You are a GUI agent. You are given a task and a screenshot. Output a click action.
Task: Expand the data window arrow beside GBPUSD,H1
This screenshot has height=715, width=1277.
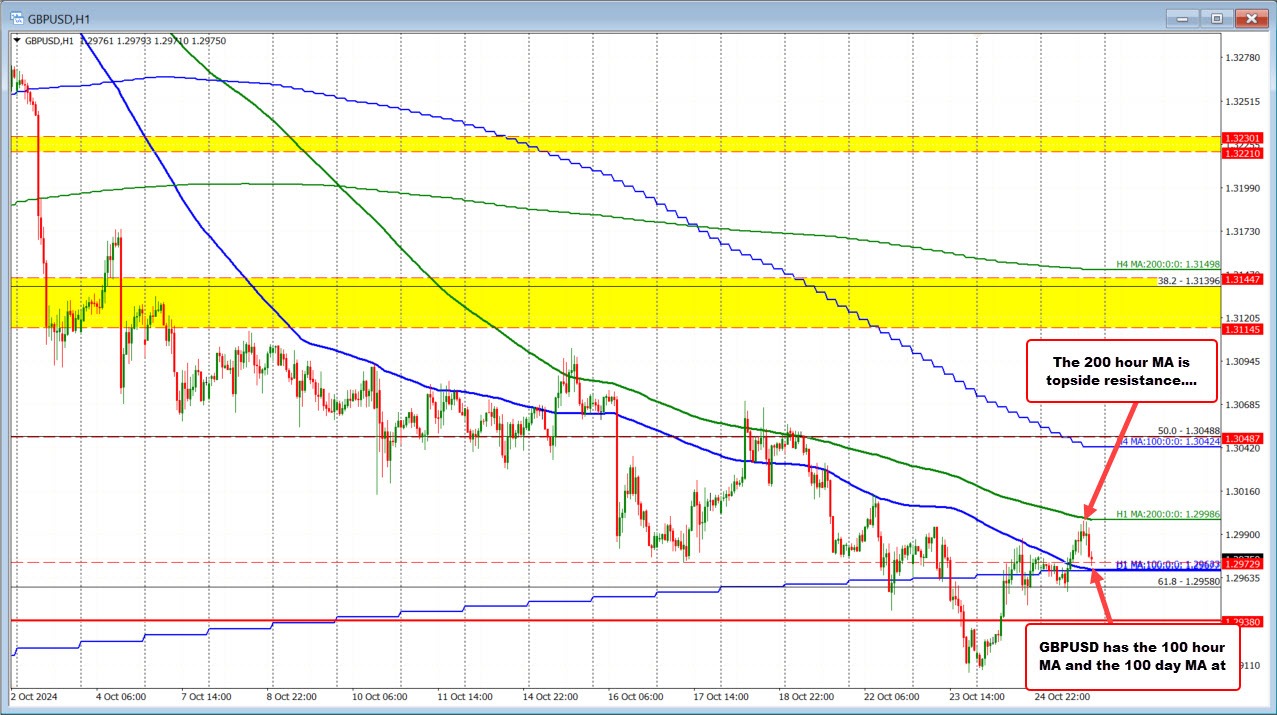19,41
